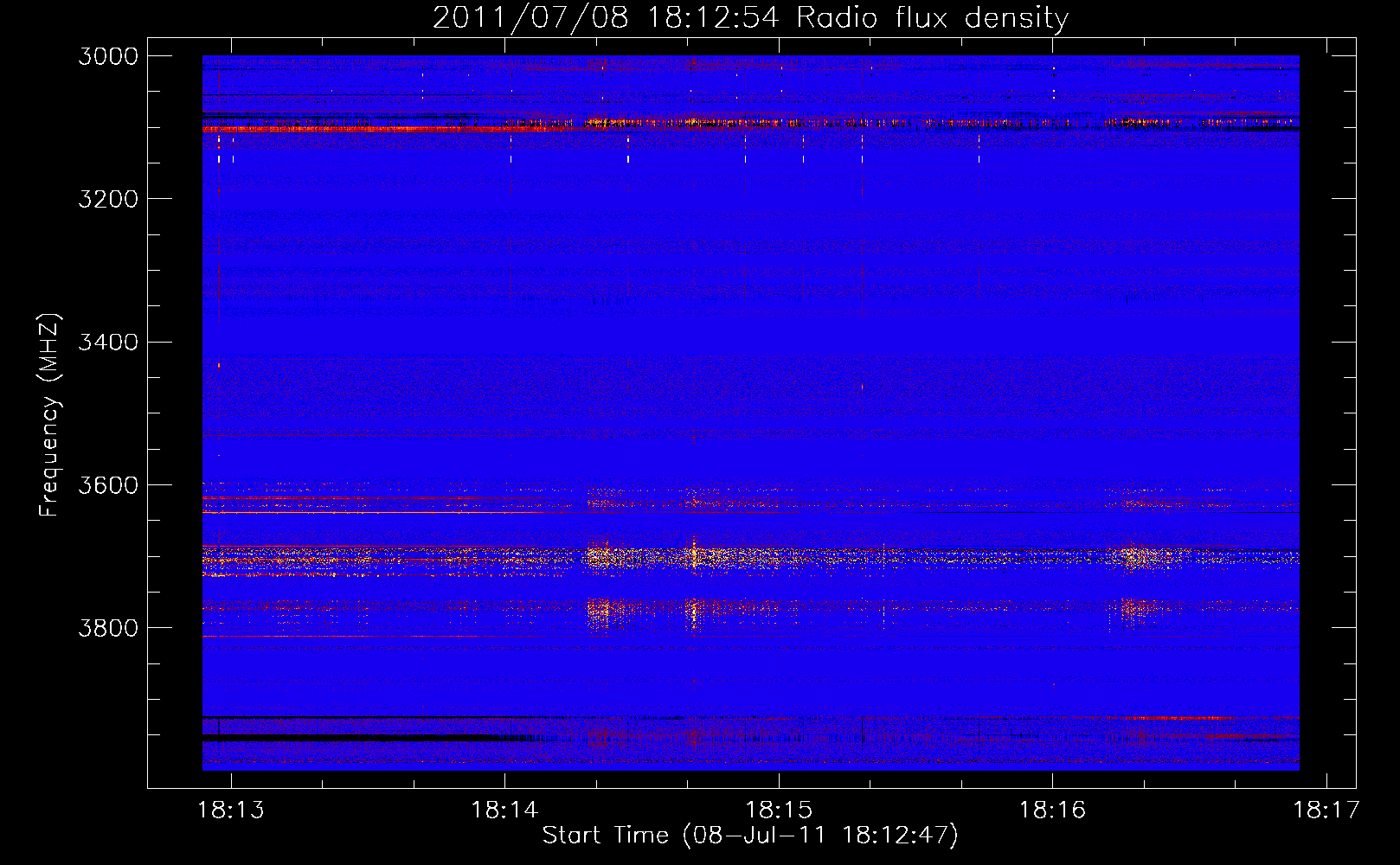Select the 3200 frequency axis label
The height and width of the screenshot is (865, 1400).
(108, 199)
